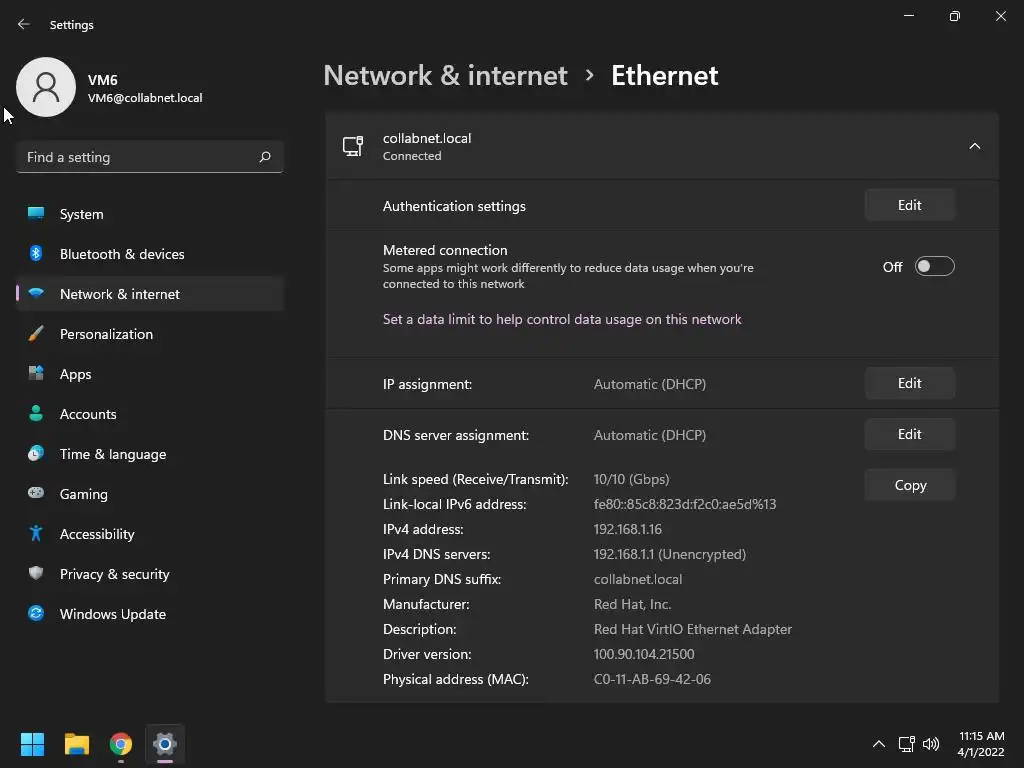The image size is (1024, 768).
Task: Open Personalization settings
Action: tap(106, 334)
